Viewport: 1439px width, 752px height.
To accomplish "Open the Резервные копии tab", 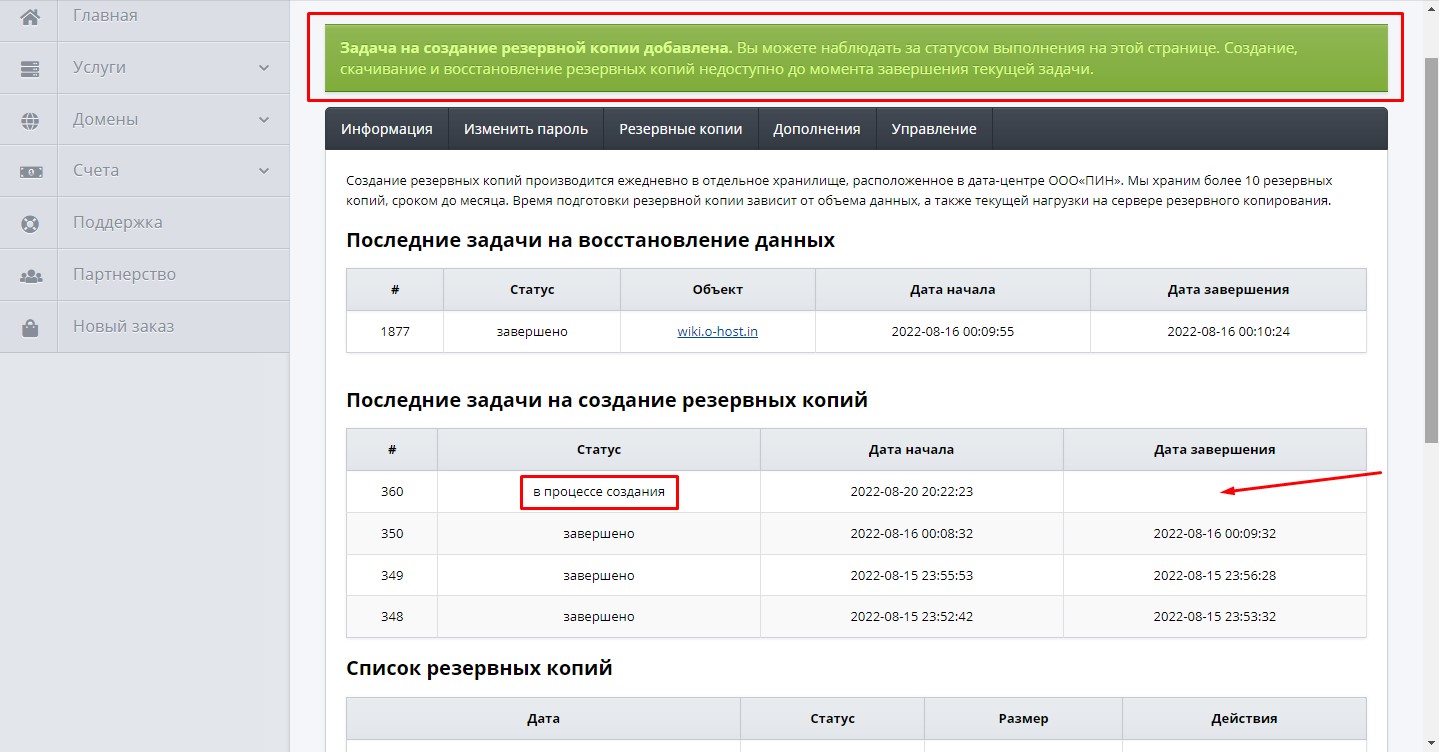I will [x=681, y=129].
